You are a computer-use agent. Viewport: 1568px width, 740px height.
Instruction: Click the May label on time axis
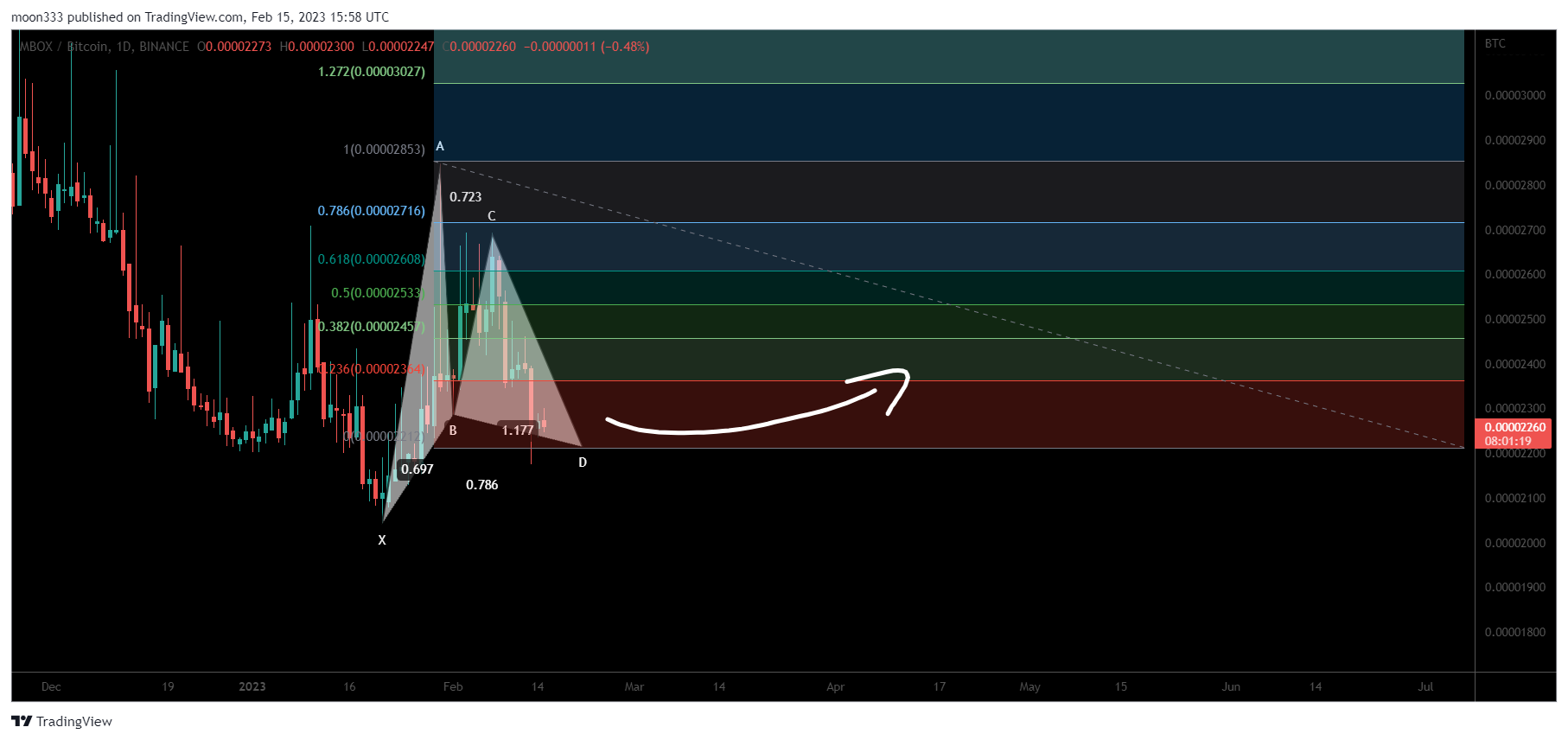pyautogui.click(x=1029, y=686)
